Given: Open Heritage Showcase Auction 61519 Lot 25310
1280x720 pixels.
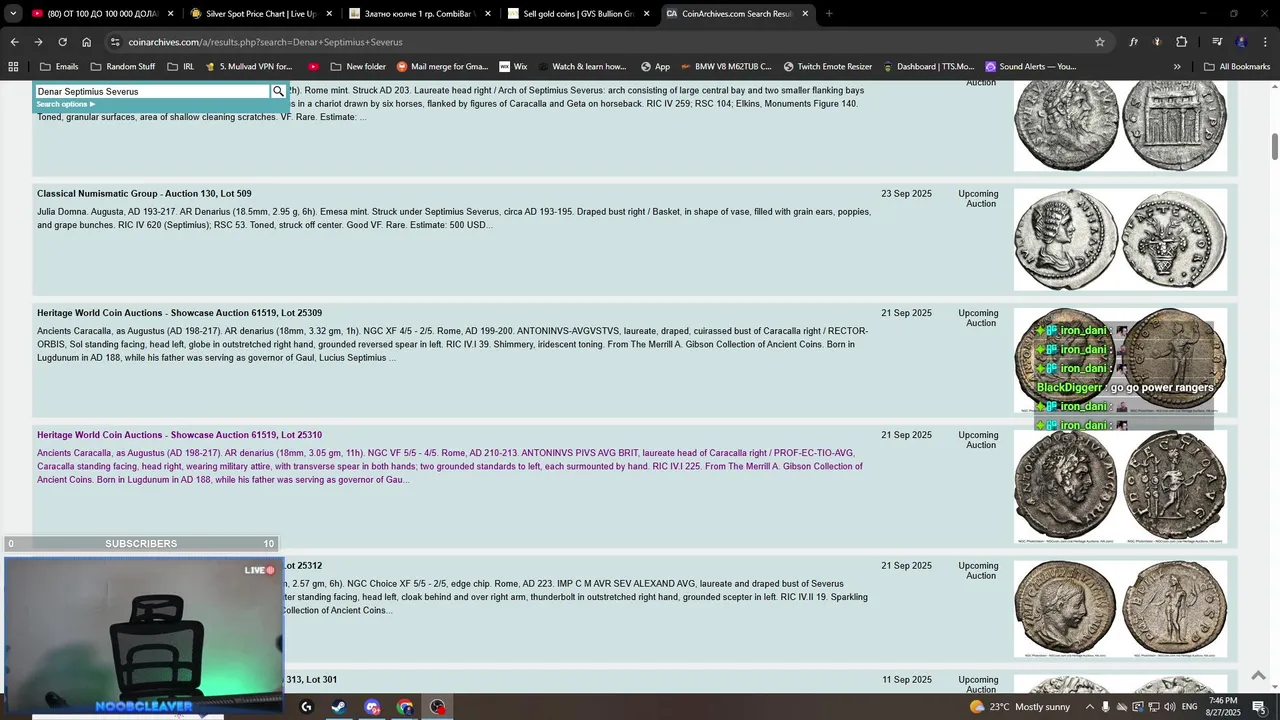Looking at the screenshot, I should coord(179,435).
